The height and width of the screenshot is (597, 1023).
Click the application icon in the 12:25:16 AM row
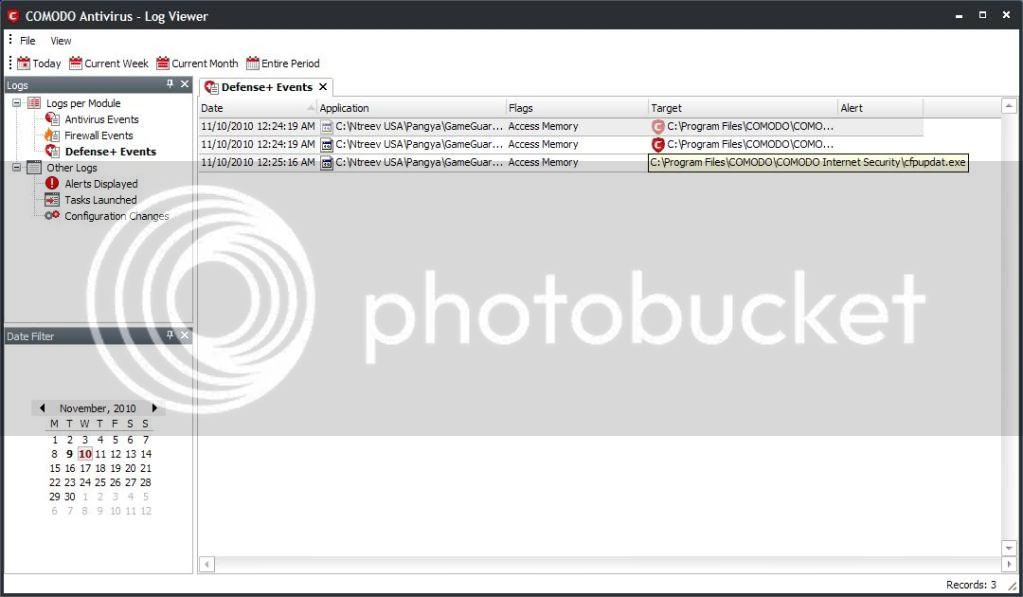point(327,162)
